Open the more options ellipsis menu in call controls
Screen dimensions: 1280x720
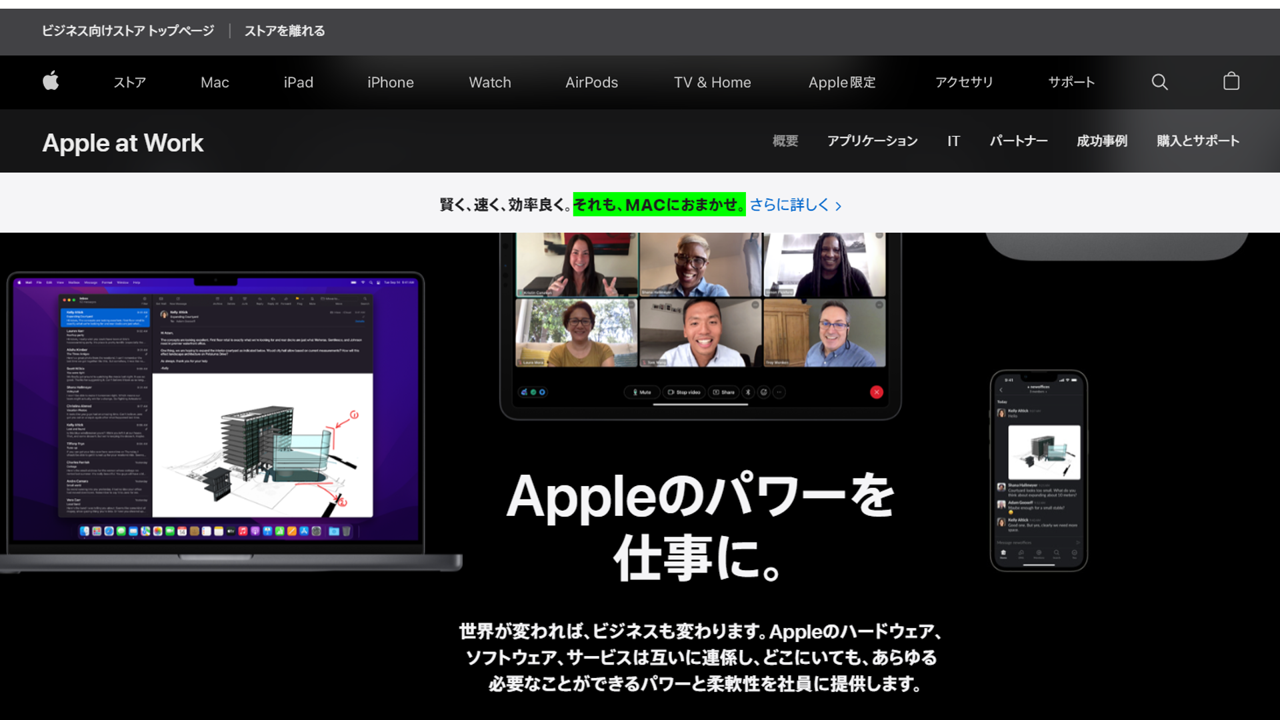point(778,392)
